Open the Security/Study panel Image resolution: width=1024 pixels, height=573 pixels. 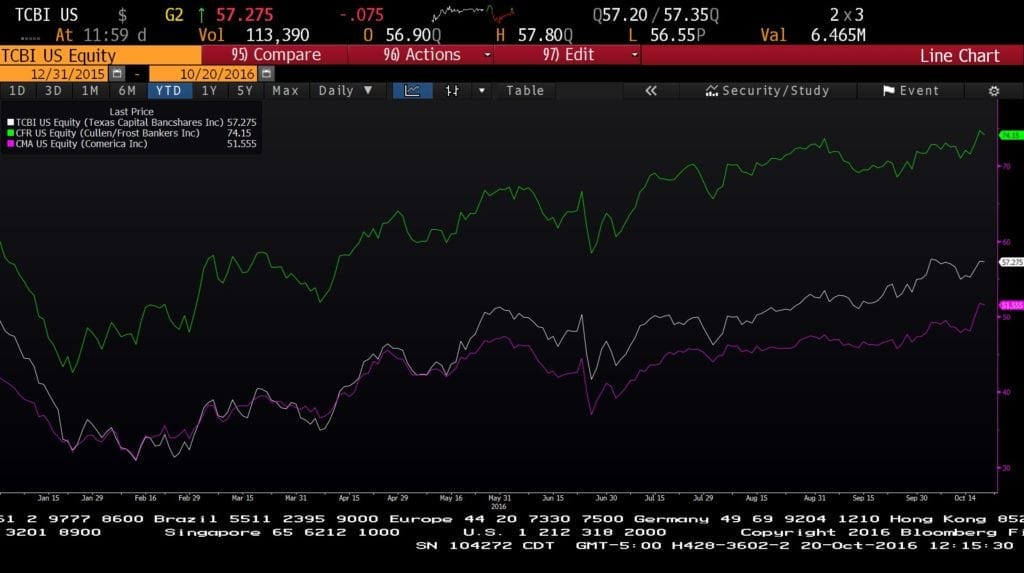point(767,91)
